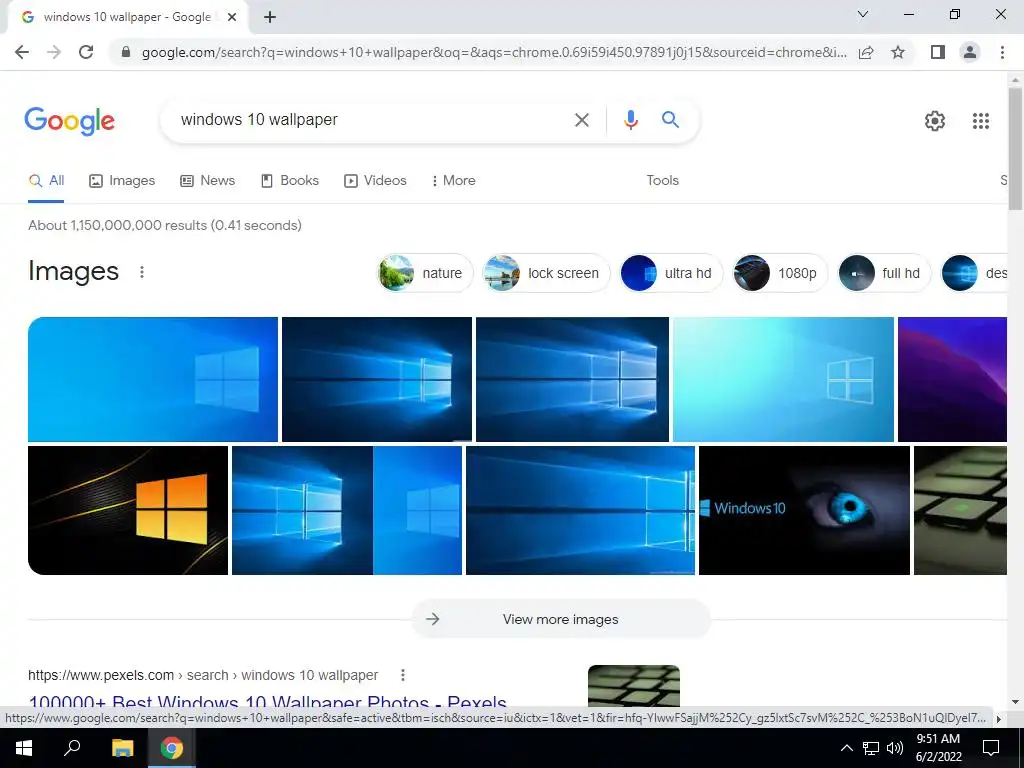Open File Explorer from the taskbar

click(x=122, y=748)
